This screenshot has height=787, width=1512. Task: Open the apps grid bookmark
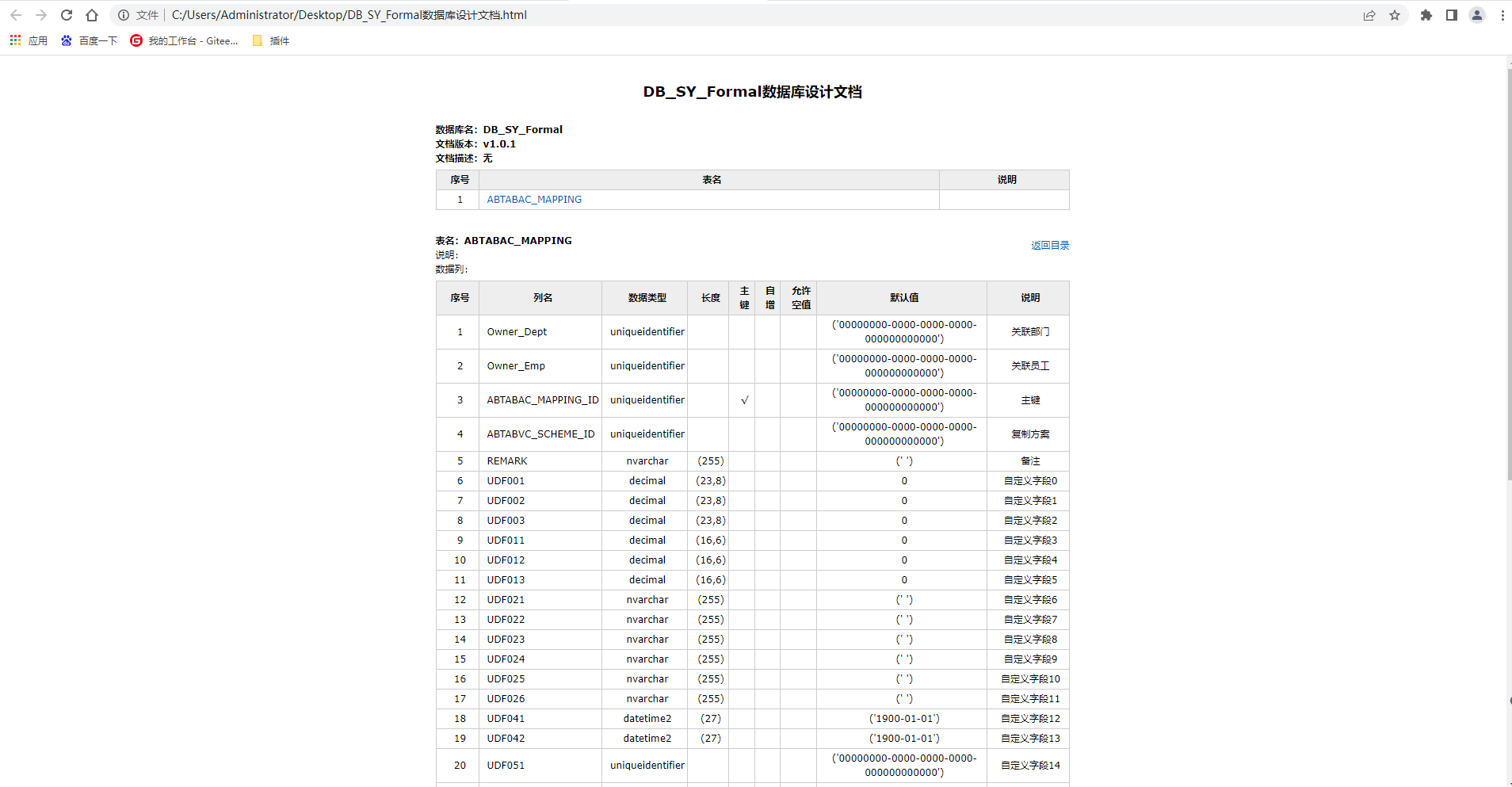29,40
